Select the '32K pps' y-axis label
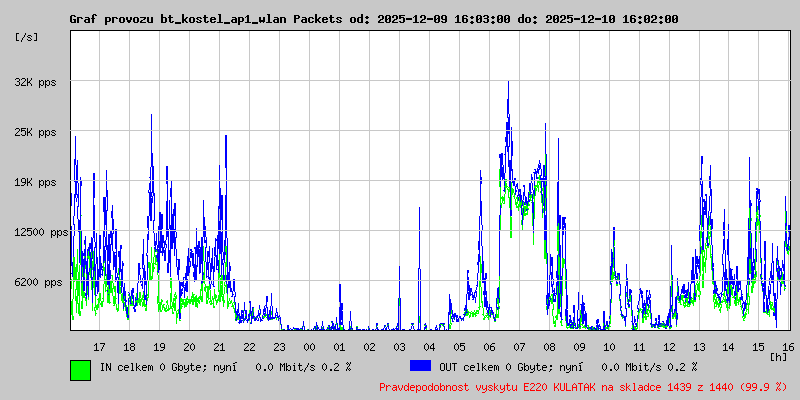The height and width of the screenshot is (400, 800). click(x=35, y=82)
